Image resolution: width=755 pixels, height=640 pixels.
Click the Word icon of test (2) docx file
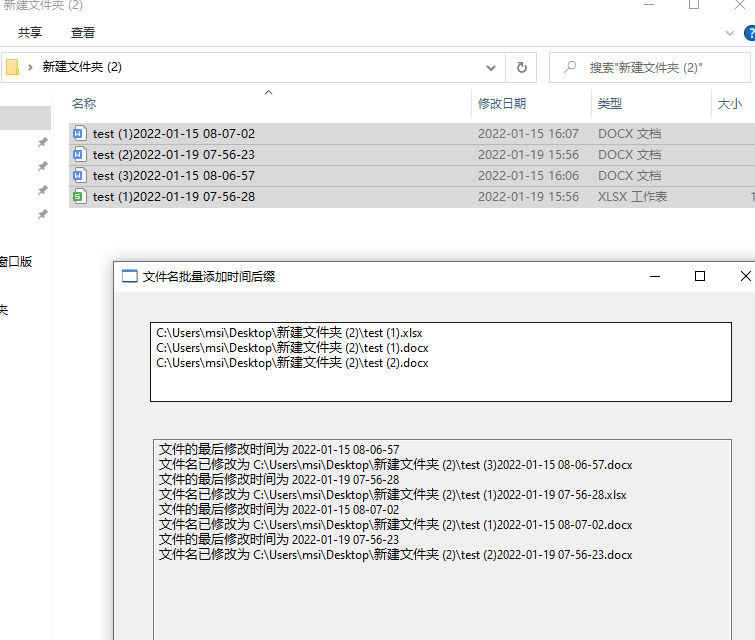[x=80, y=155]
